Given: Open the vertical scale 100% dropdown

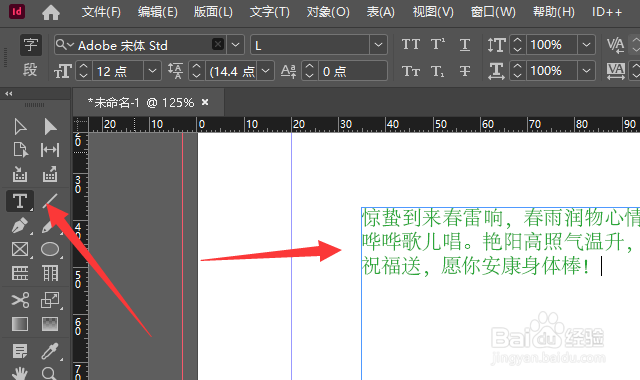Looking at the screenshot, I should 587,44.
